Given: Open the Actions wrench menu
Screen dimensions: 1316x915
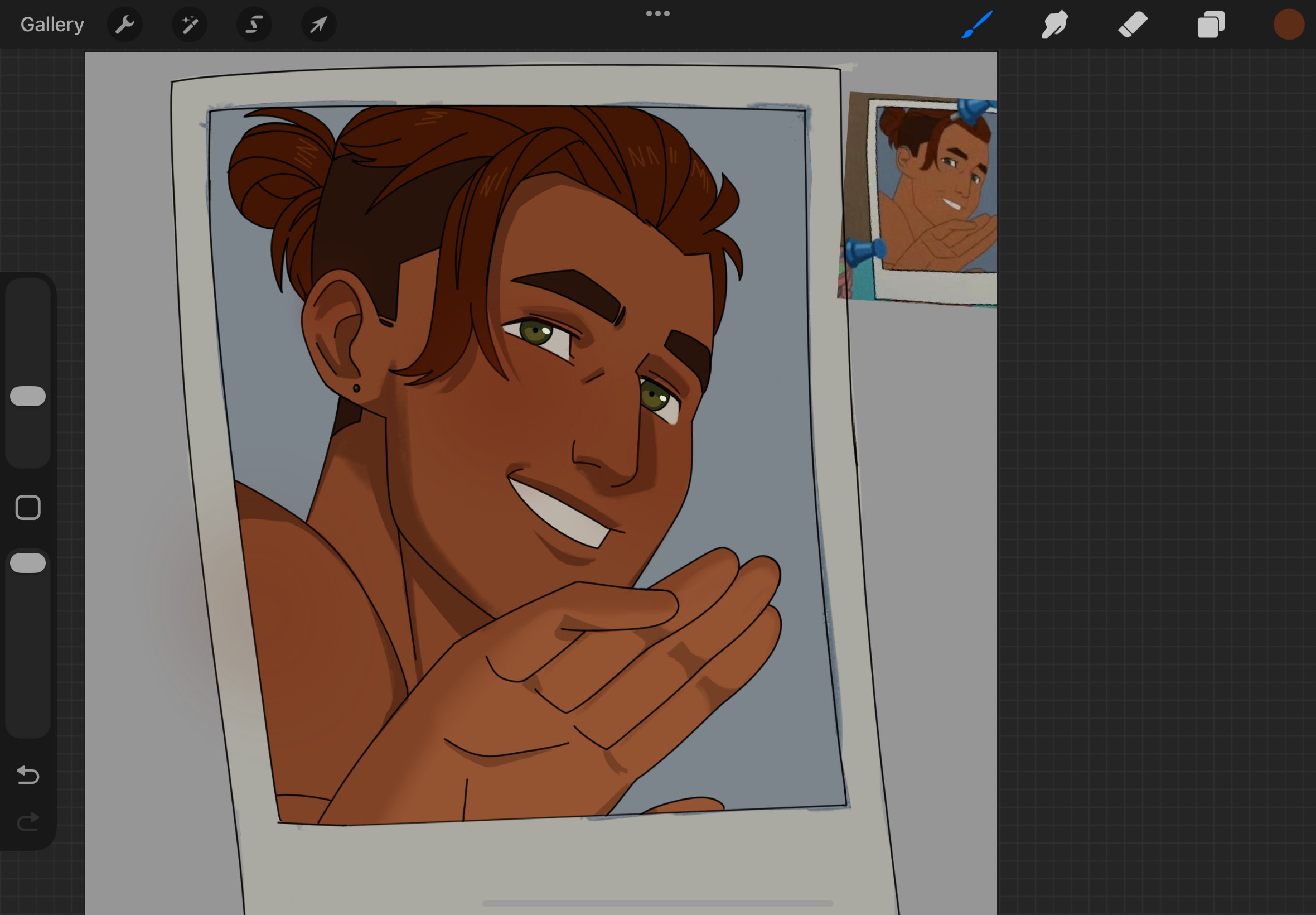Looking at the screenshot, I should [x=124, y=25].
